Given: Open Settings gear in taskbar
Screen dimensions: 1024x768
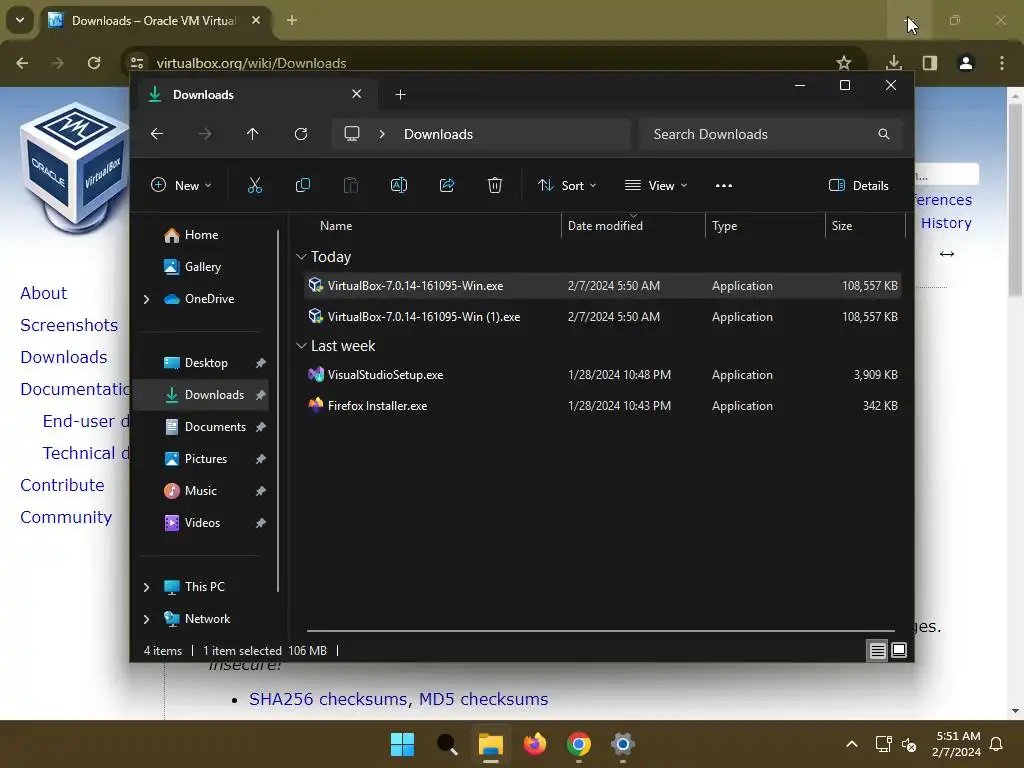Looking at the screenshot, I should tap(623, 744).
